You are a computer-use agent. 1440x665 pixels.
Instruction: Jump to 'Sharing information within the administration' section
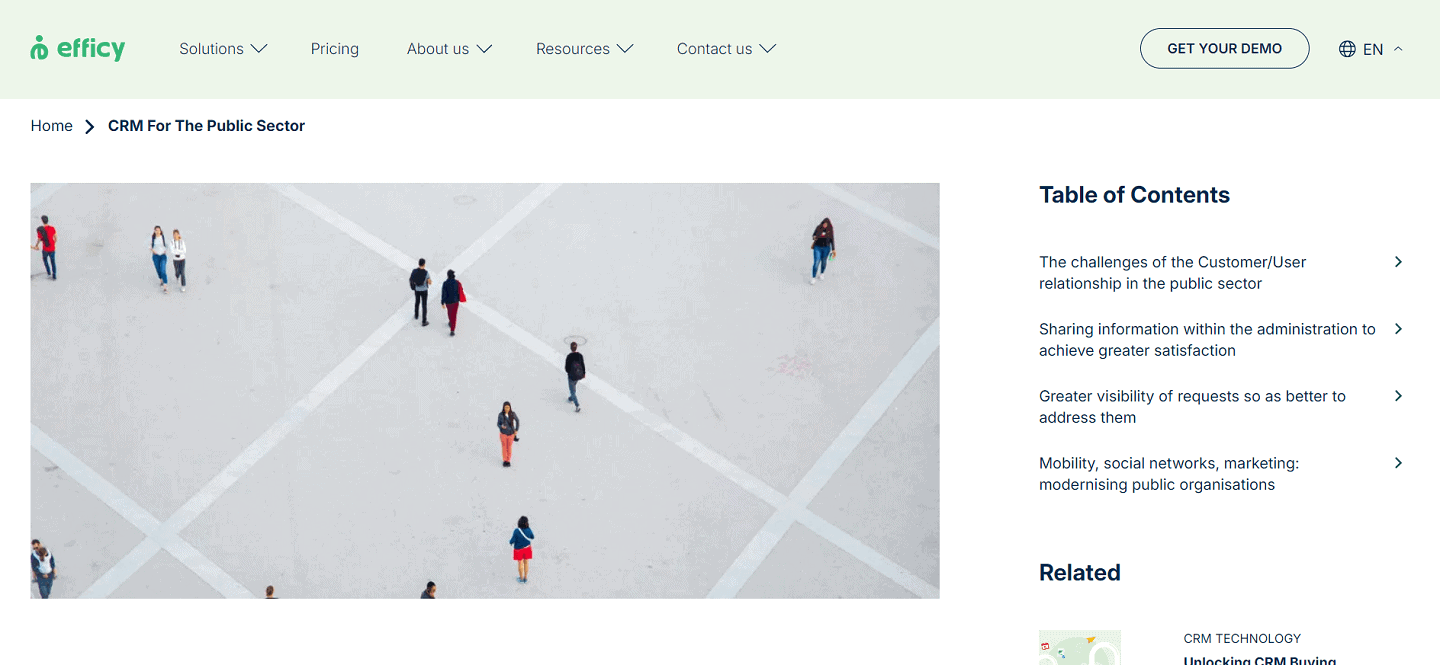click(x=1206, y=340)
